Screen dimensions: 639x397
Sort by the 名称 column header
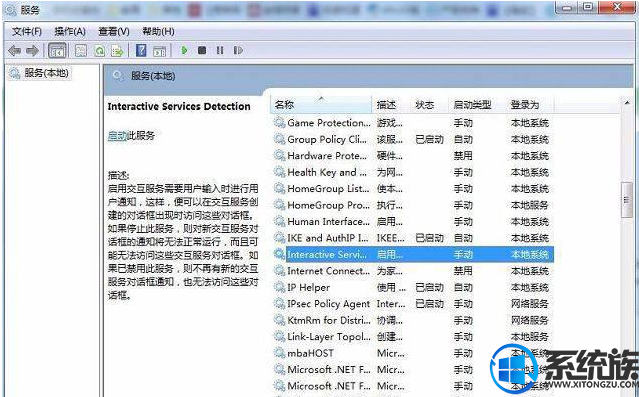pyautogui.click(x=321, y=105)
